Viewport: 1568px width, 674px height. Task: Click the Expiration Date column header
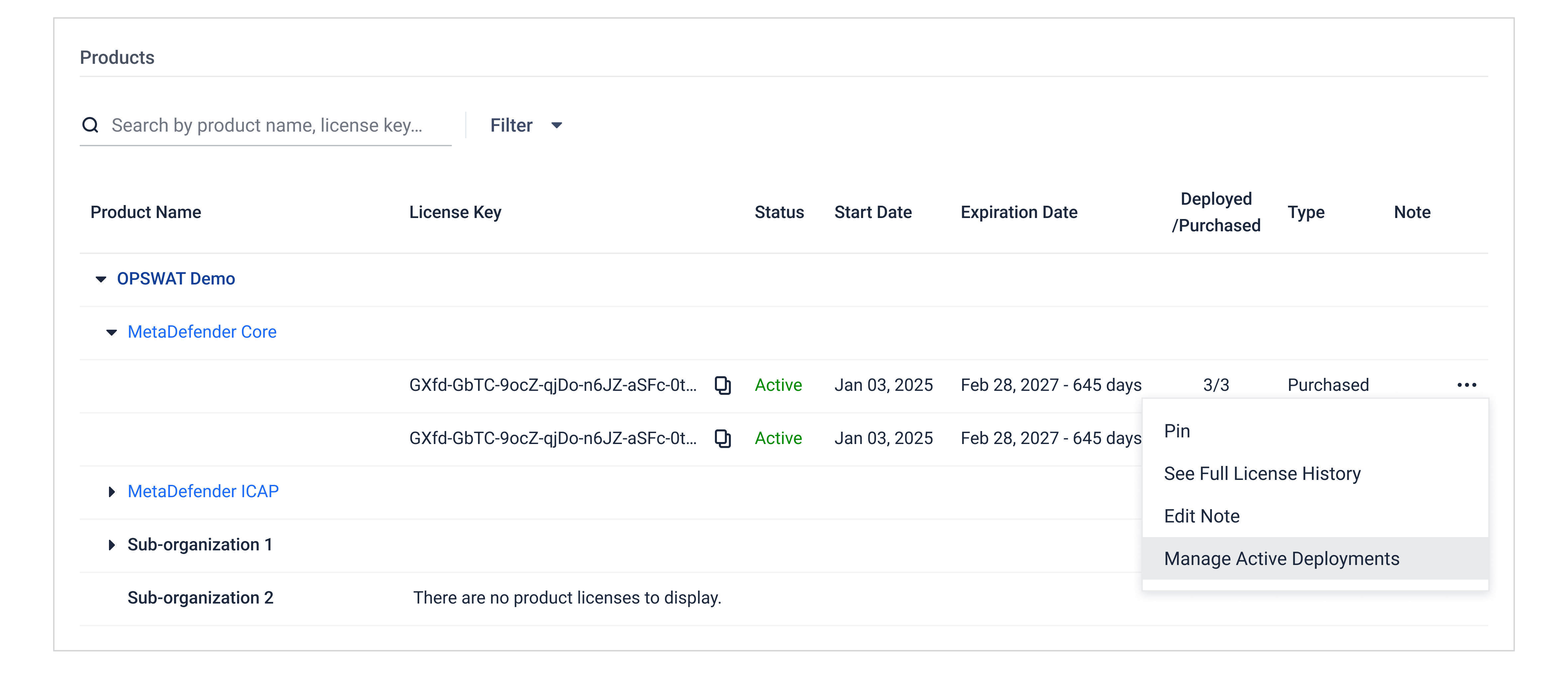[x=1019, y=212]
